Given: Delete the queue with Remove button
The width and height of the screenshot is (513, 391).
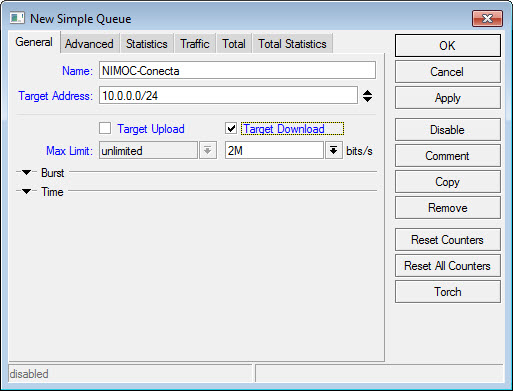Looking at the screenshot, I should [448, 208].
